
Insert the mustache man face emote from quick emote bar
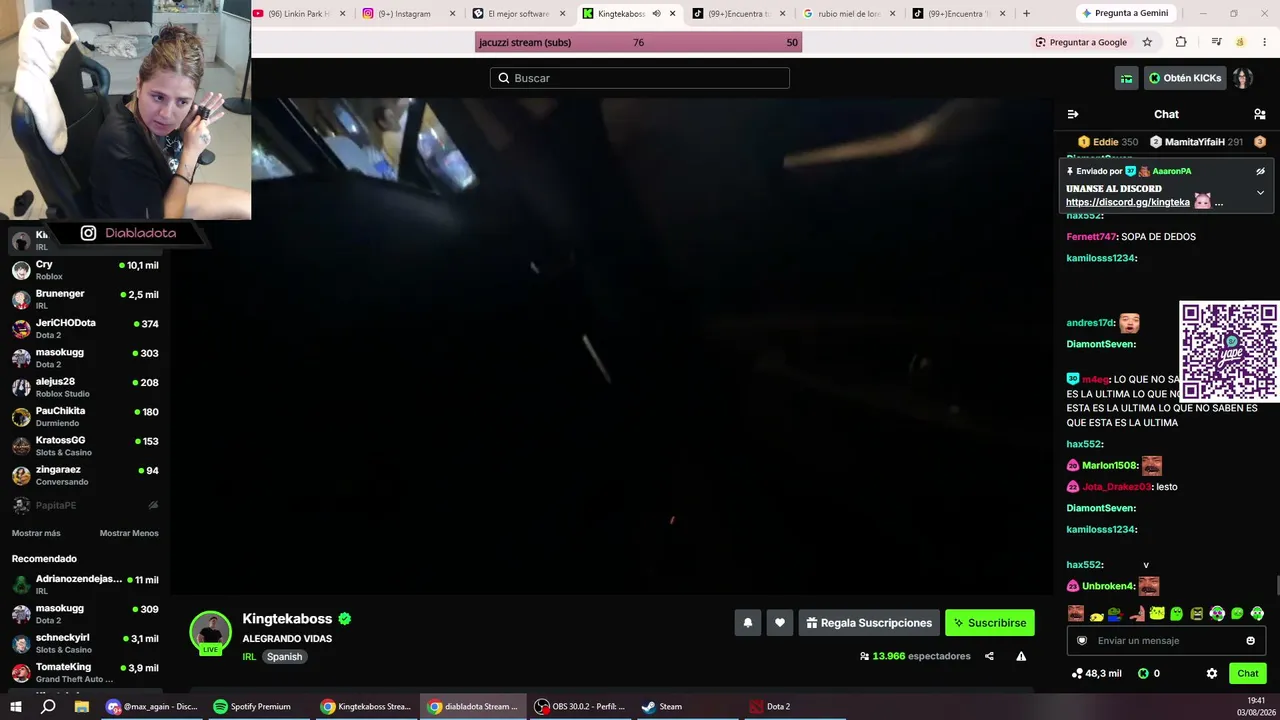pos(1076,613)
